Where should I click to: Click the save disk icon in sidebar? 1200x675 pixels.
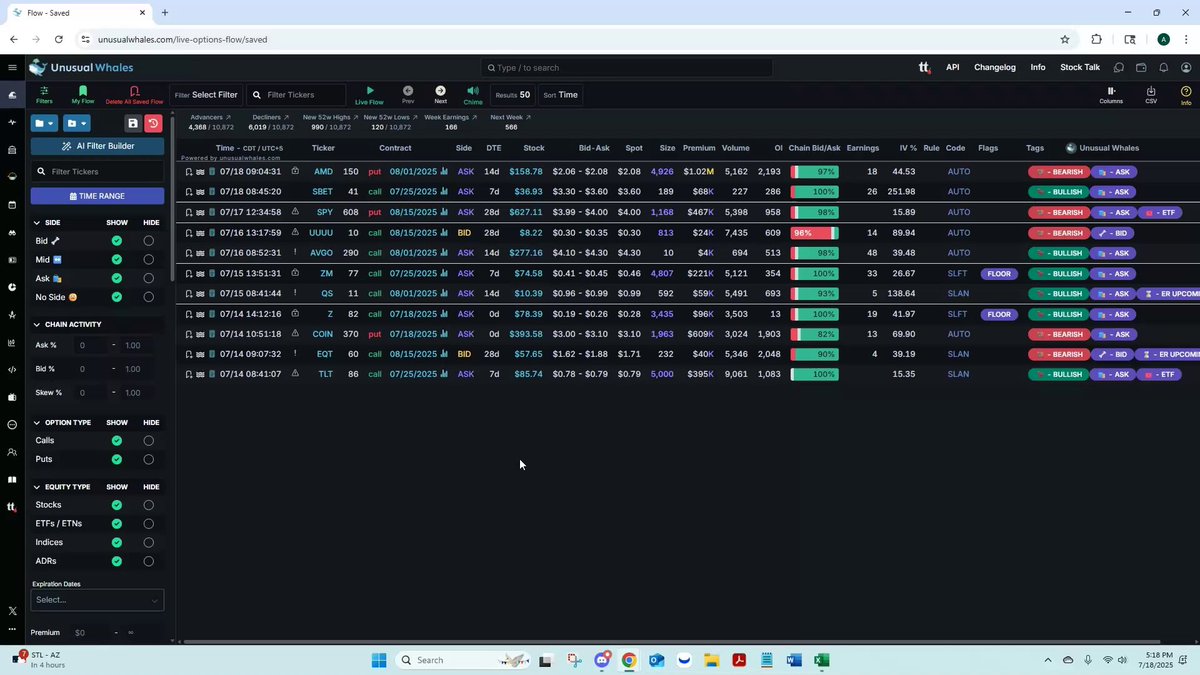pyautogui.click(x=132, y=123)
